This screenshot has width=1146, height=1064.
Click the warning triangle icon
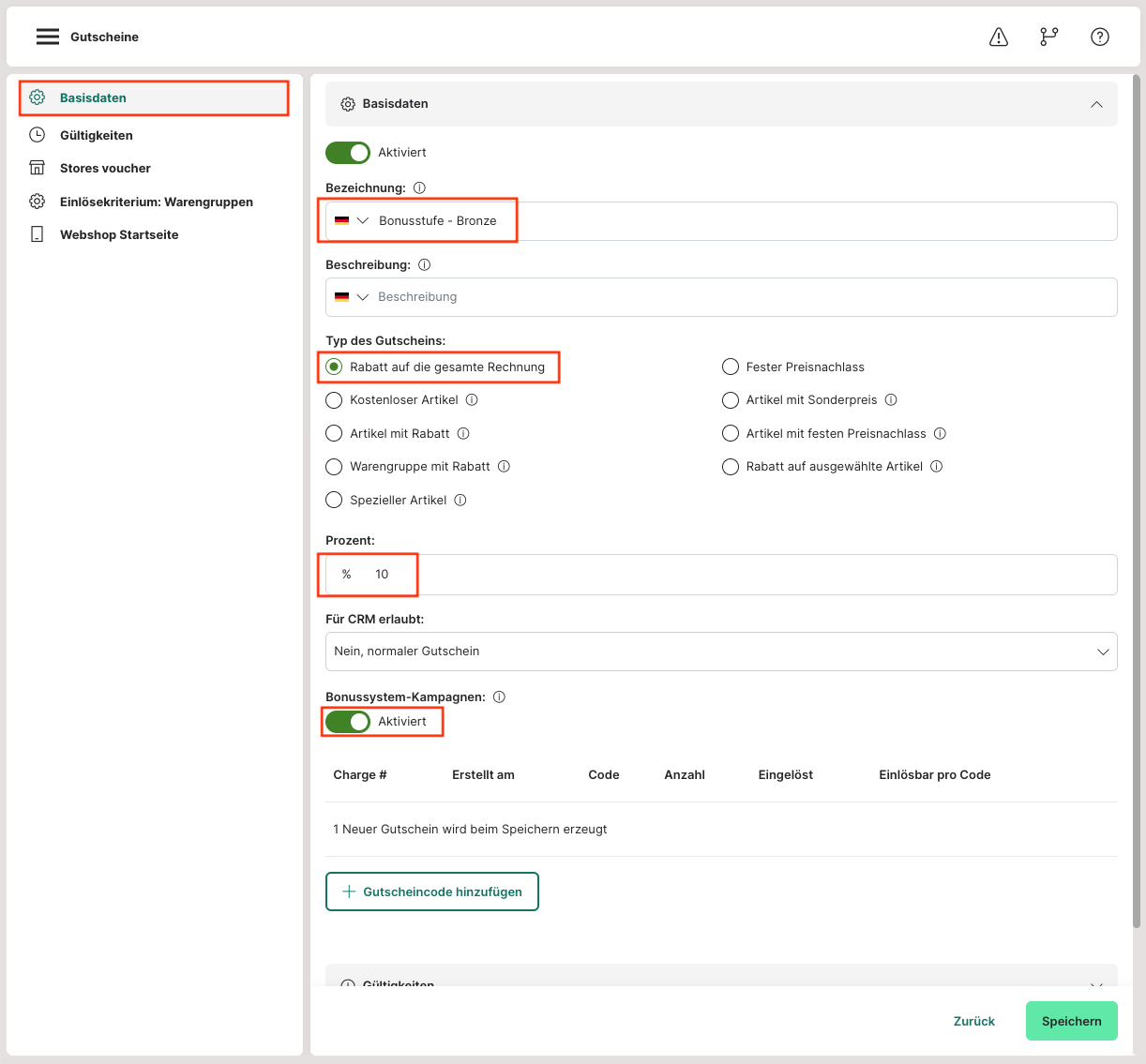point(999,37)
